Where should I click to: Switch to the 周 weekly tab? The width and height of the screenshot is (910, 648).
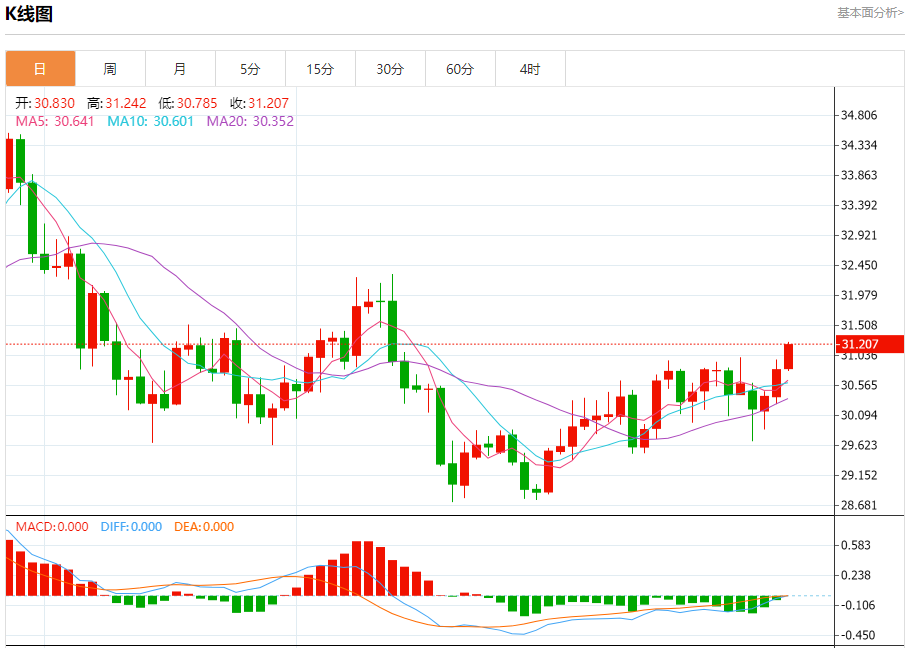click(110, 68)
